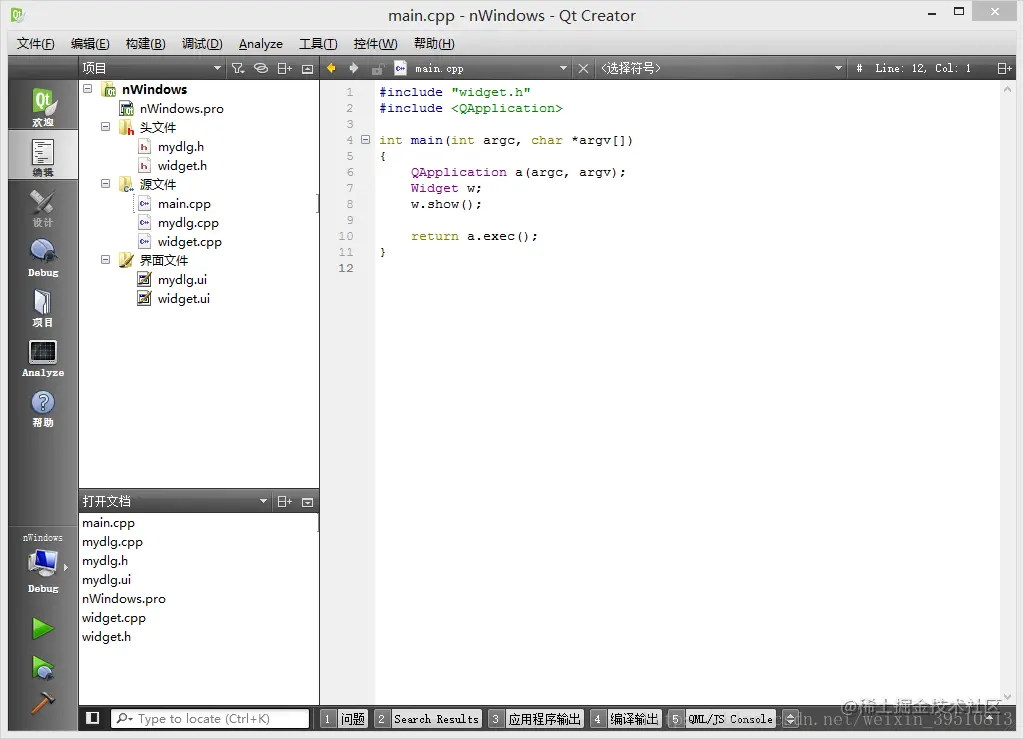Close the project side pane
The height and width of the screenshot is (739, 1024).
(x=308, y=69)
